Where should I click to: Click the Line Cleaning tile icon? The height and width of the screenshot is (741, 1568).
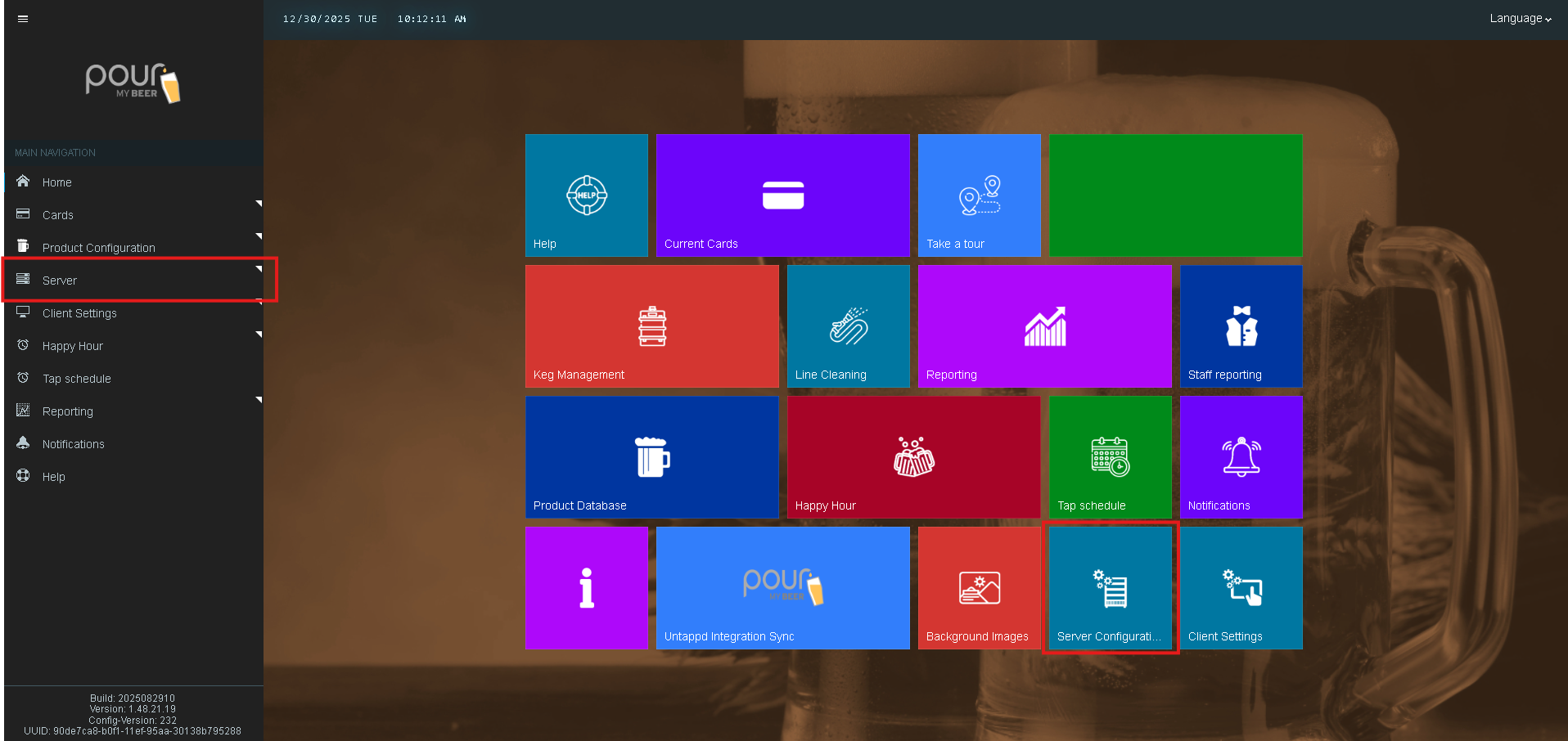pyautogui.click(x=848, y=326)
